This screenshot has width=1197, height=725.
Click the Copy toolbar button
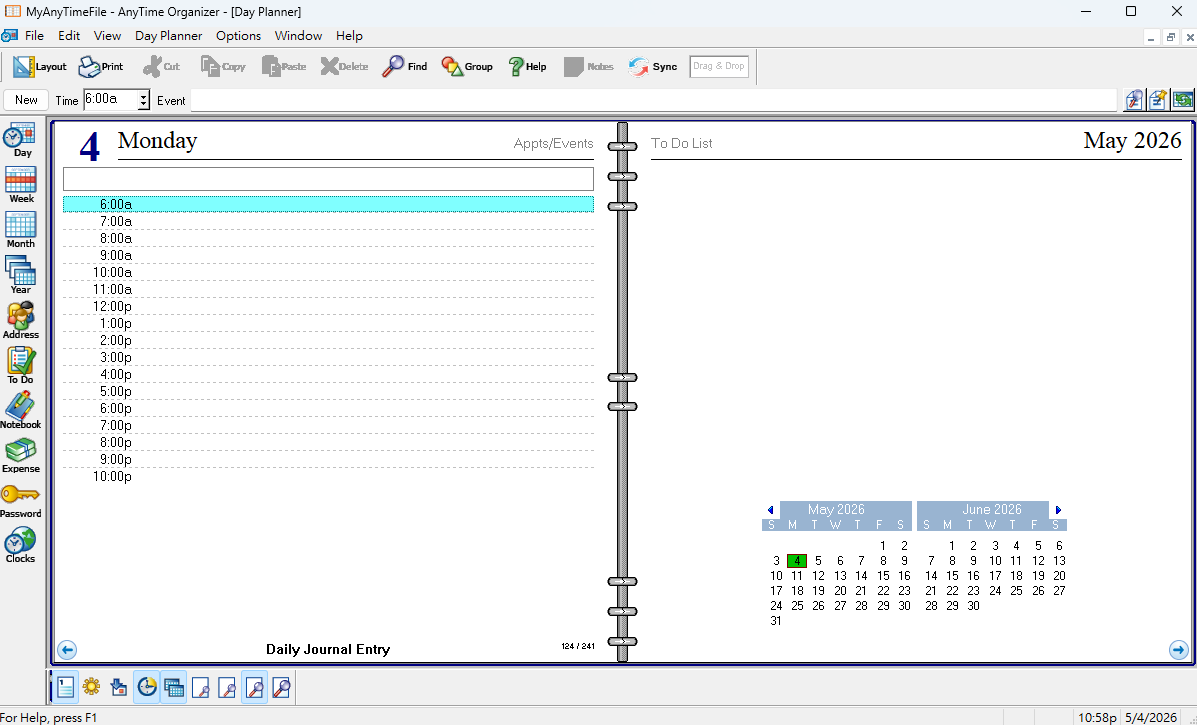point(223,66)
